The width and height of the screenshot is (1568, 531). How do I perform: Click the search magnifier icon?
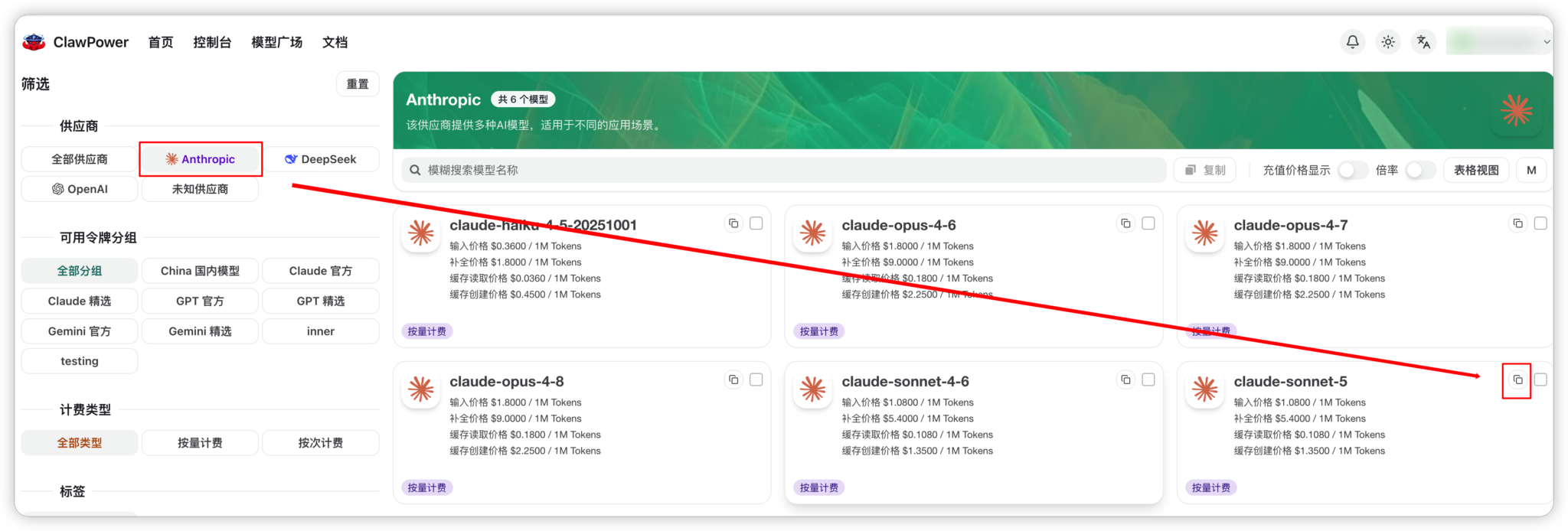(415, 170)
